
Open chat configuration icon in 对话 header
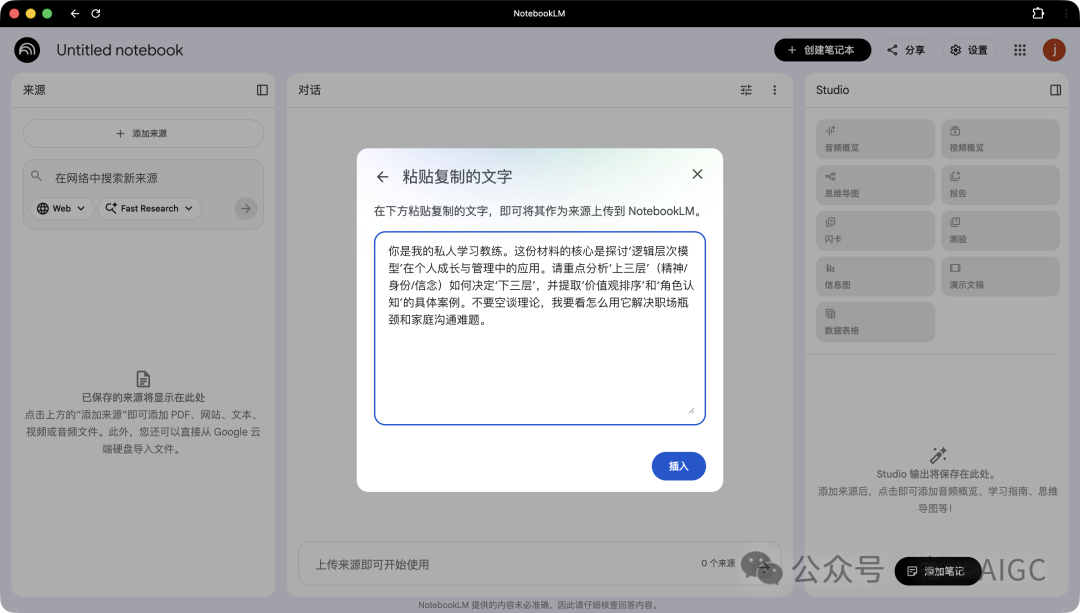[x=745, y=89]
